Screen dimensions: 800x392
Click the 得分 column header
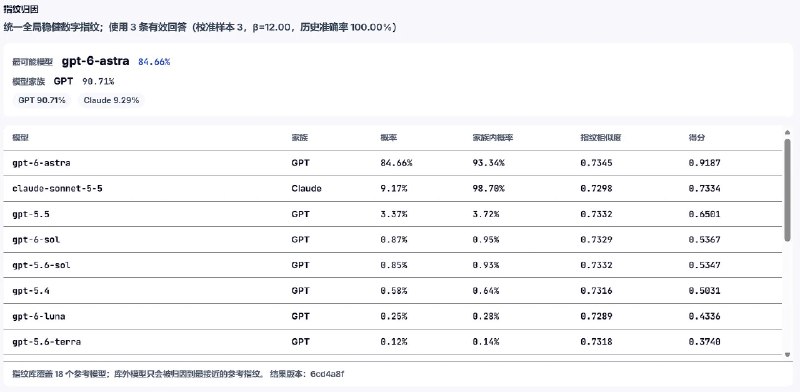point(696,138)
